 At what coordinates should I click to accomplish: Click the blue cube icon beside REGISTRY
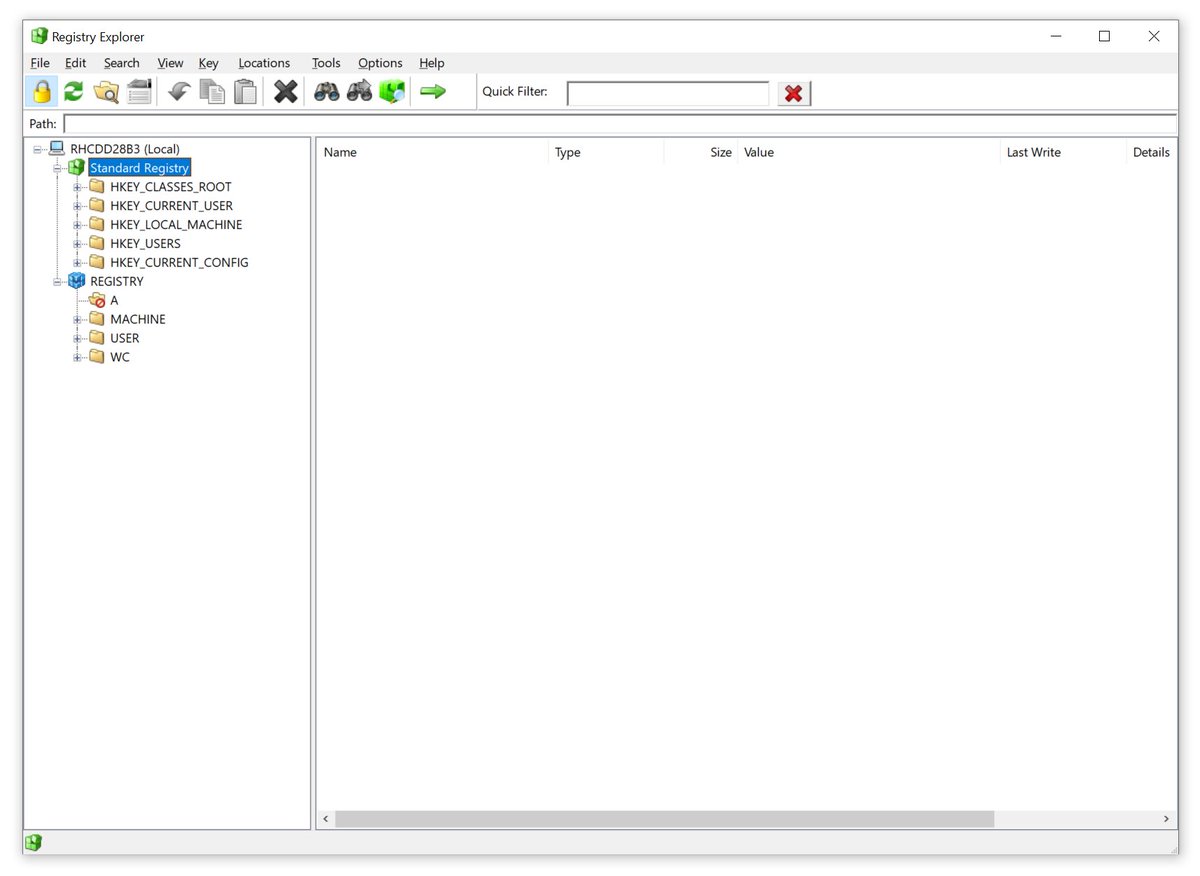tap(76, 281)
